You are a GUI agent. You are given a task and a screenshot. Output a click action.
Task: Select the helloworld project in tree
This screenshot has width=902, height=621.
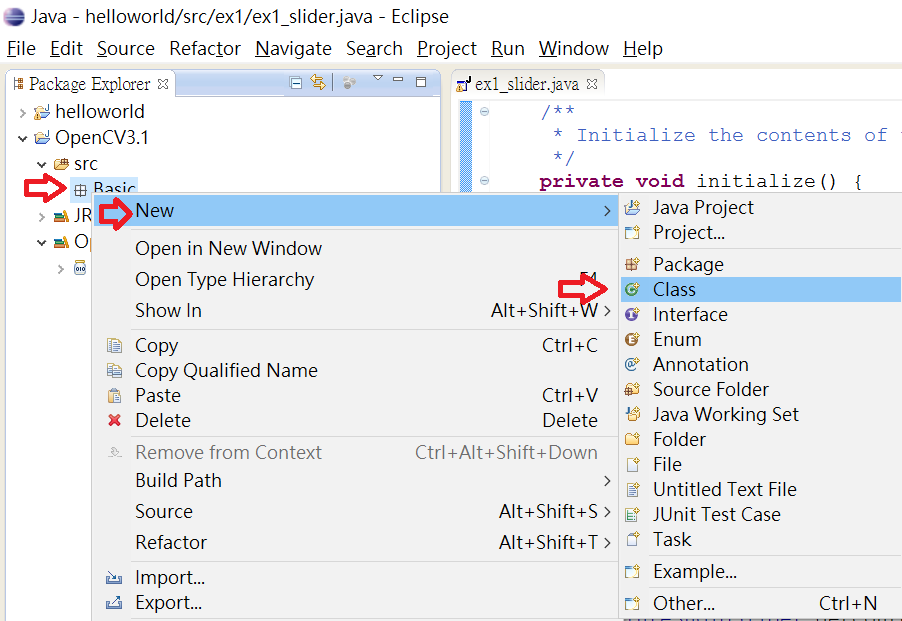tap(100, 112)
